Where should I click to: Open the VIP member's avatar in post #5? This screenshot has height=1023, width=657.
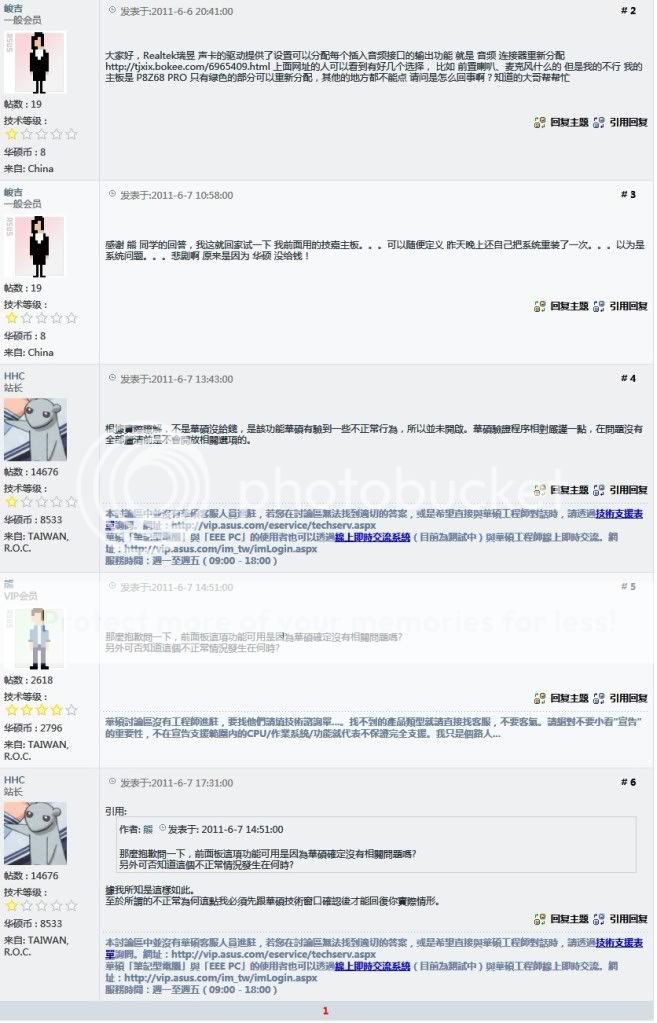tap(35, 638)
